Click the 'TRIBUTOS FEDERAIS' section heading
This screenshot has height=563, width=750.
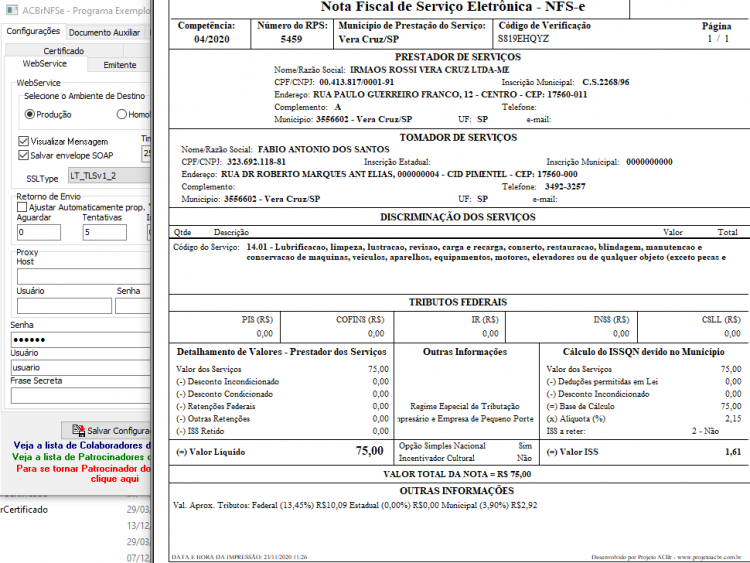[x=458, y=302]
